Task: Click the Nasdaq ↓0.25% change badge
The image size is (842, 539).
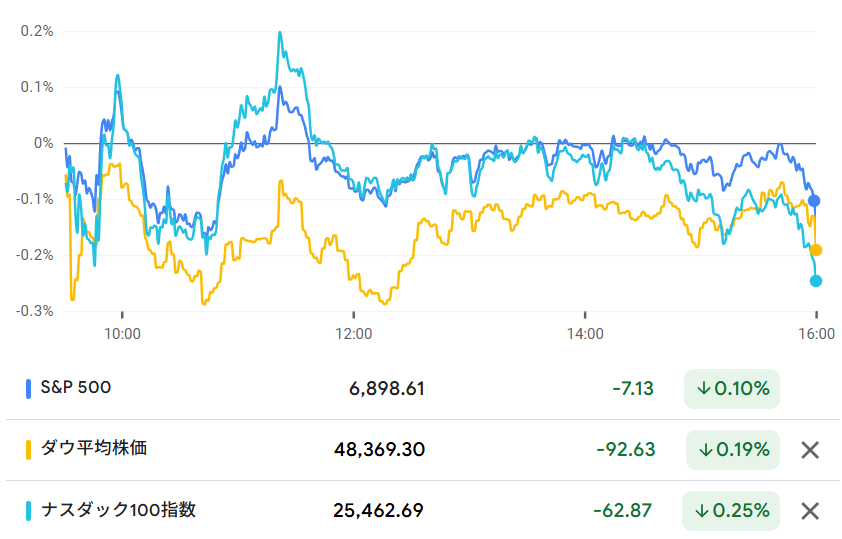Action: pos(733,511)
